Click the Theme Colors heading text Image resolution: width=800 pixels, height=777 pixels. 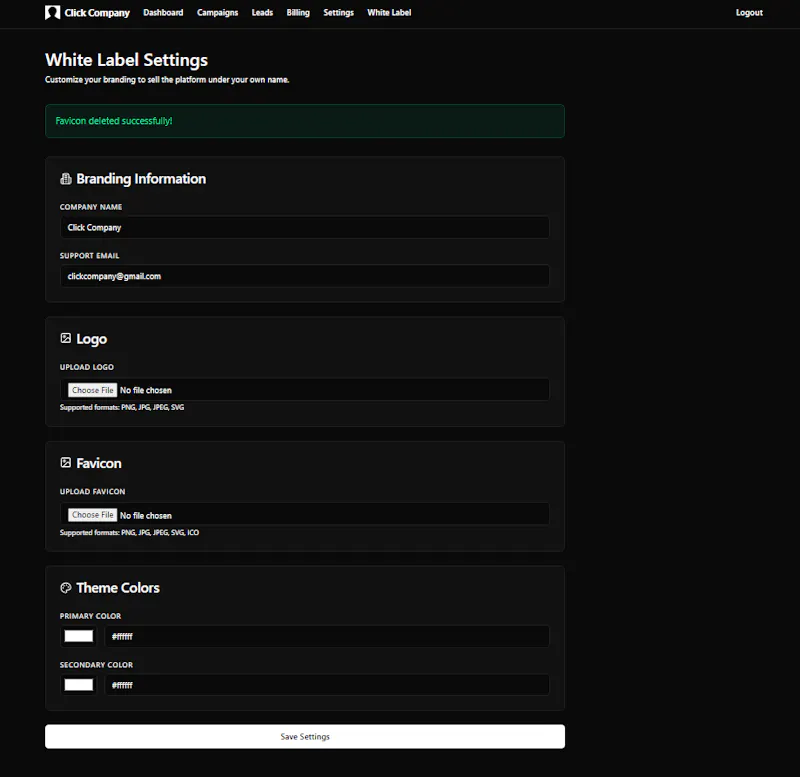118,588
